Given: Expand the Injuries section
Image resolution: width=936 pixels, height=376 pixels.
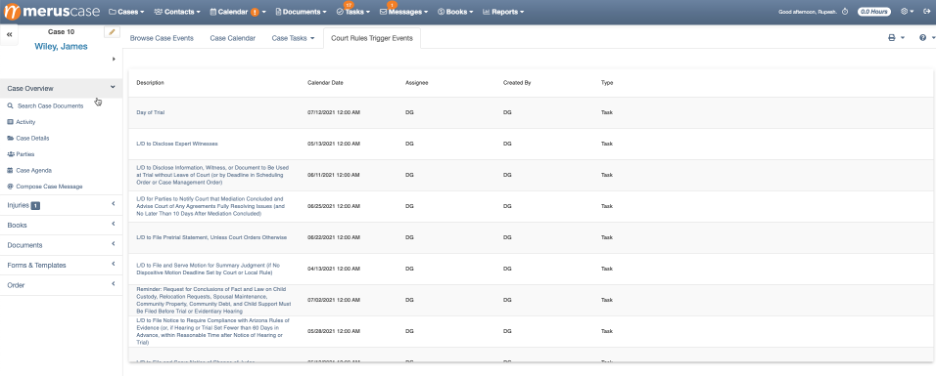Looking at the screenshot, I should (61, 205).
